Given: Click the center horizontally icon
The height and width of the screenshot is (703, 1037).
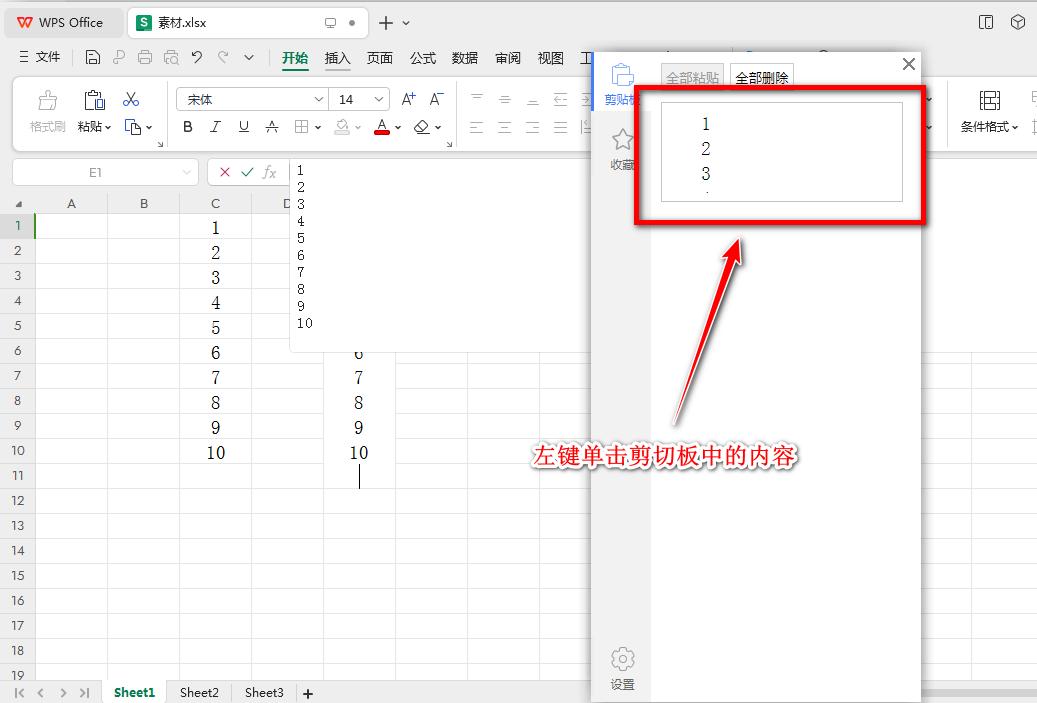Looking at the screenshot, I should (505, 127).
